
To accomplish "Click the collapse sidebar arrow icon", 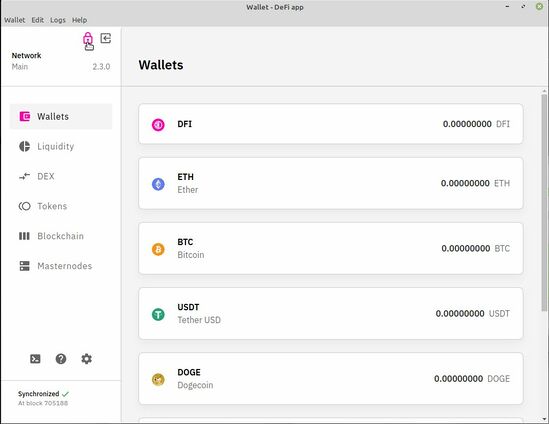I will 106,38.
